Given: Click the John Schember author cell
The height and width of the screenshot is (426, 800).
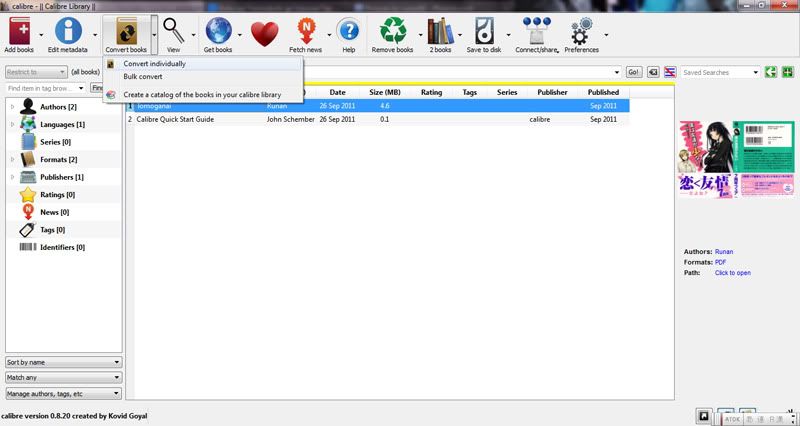Looking at the screenshot, I should point(290,119).
